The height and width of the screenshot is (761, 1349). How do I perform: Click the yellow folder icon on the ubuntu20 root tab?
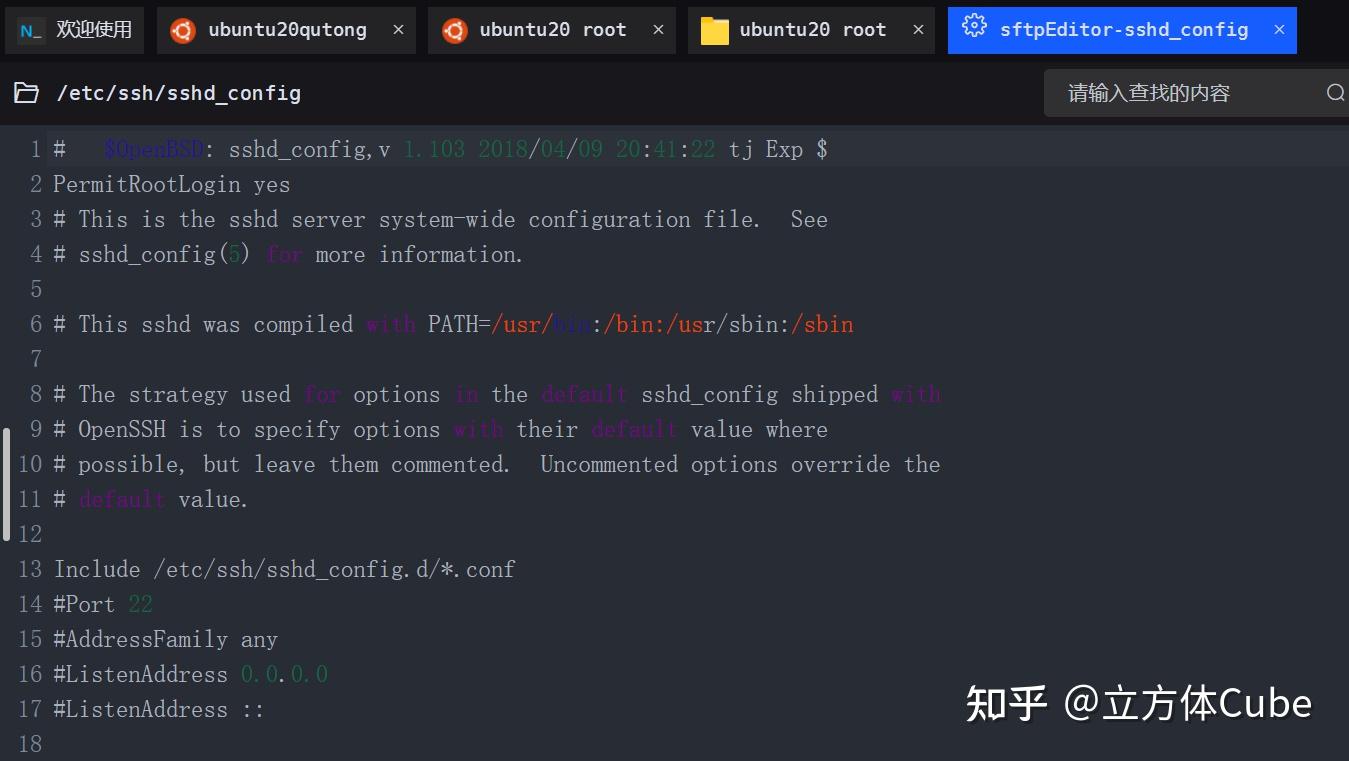pyautogui.click(x=714, y=30)
